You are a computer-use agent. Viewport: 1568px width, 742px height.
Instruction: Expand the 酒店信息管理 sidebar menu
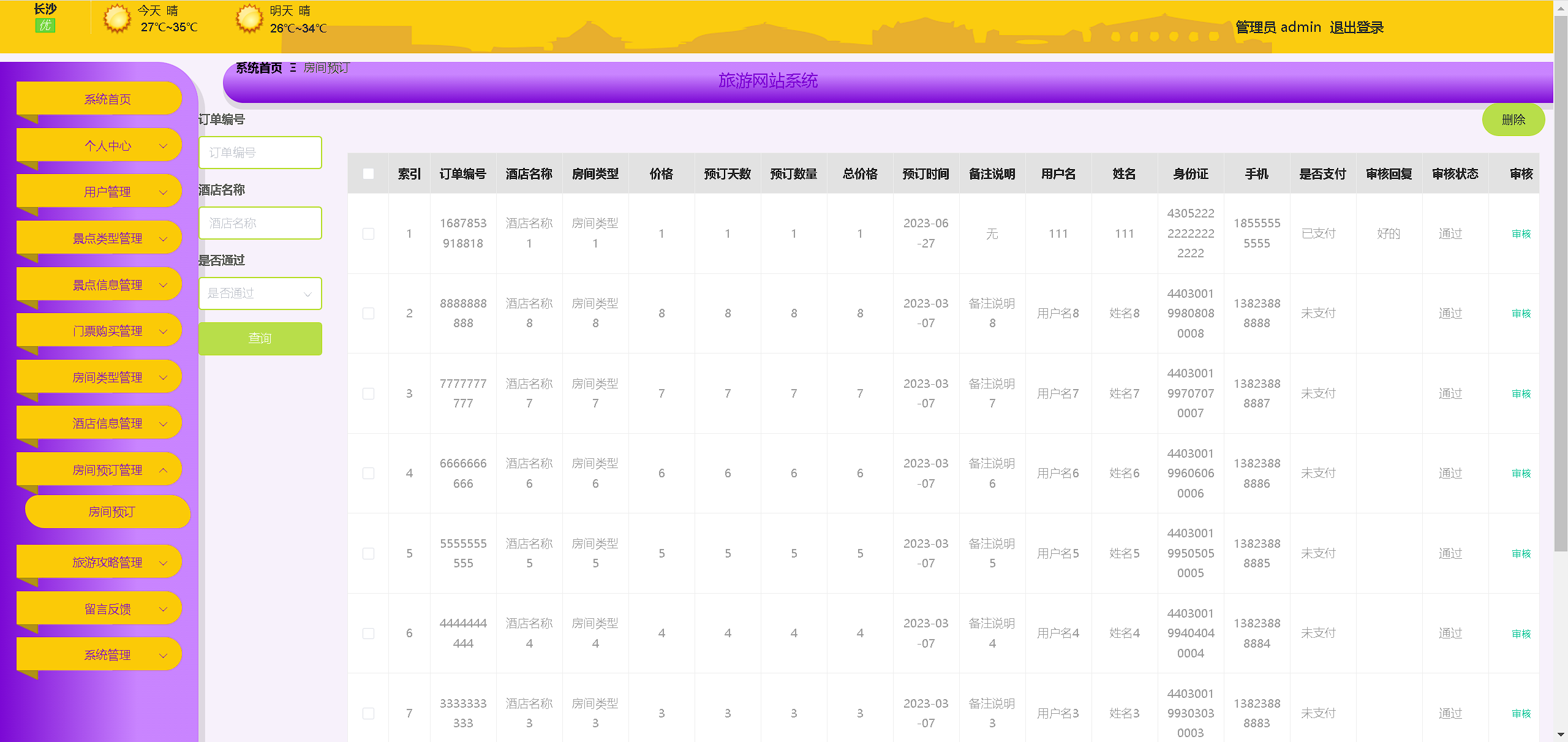(107, 423)
